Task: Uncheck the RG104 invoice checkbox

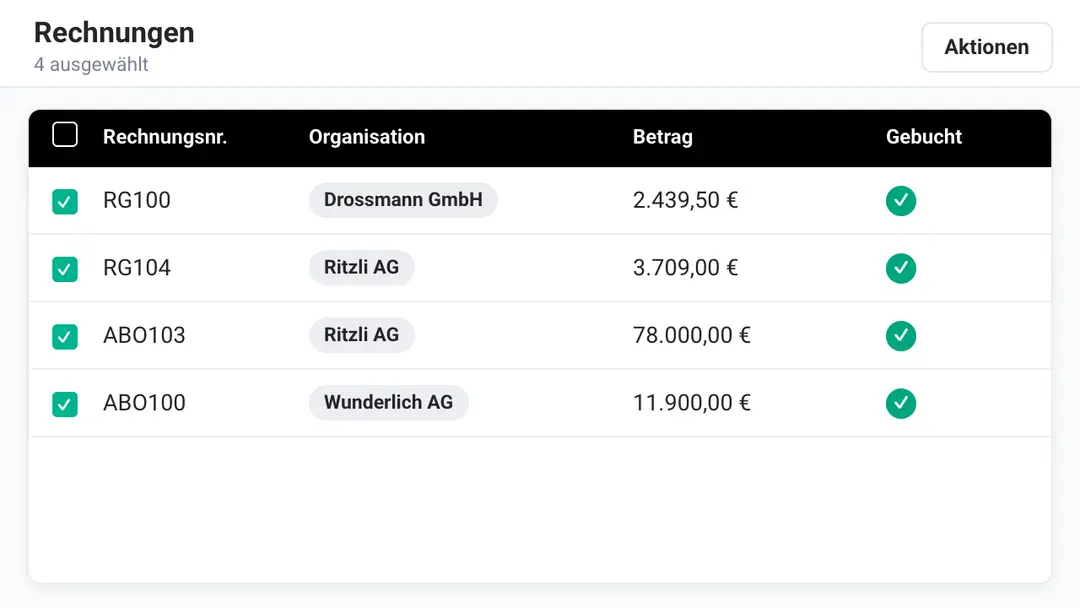Action: tap(65, 269)
